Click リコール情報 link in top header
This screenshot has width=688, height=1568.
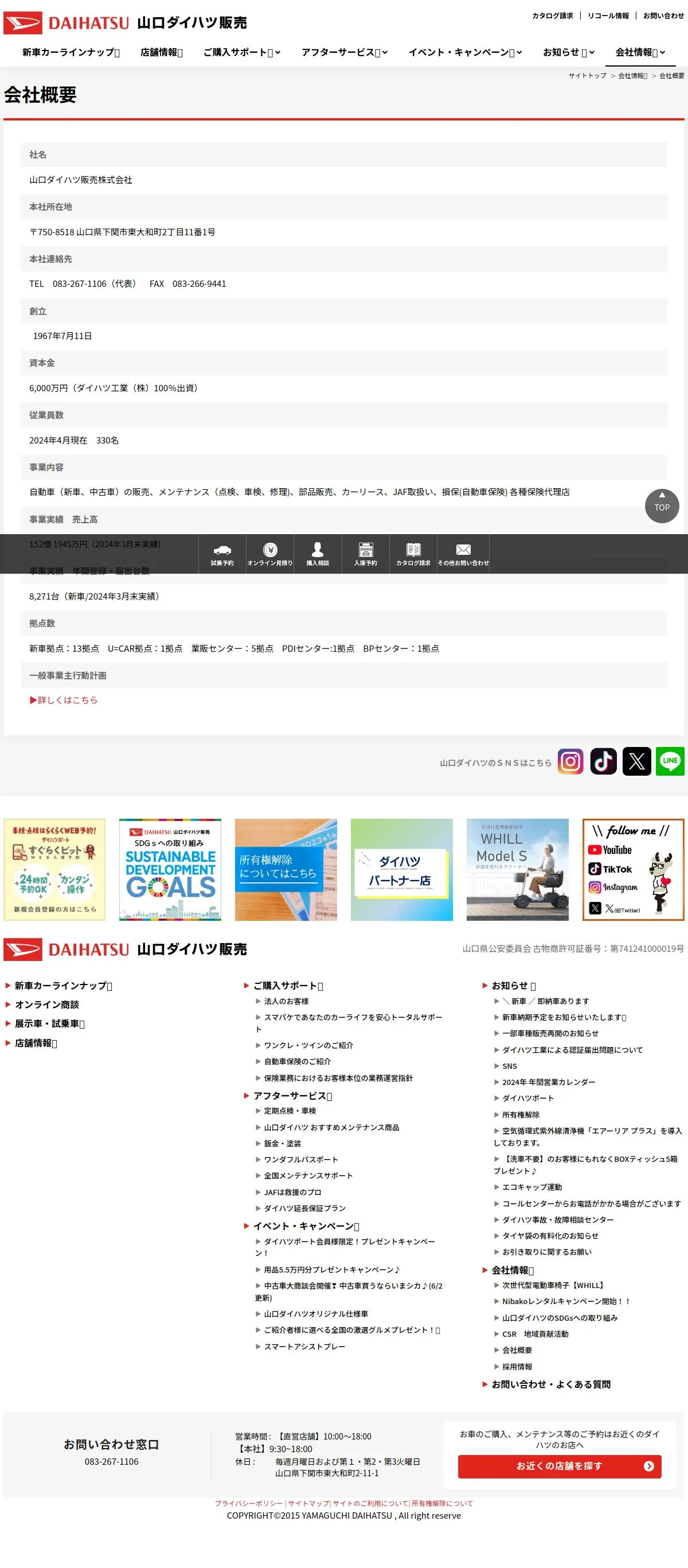click(x=608, y=16)
